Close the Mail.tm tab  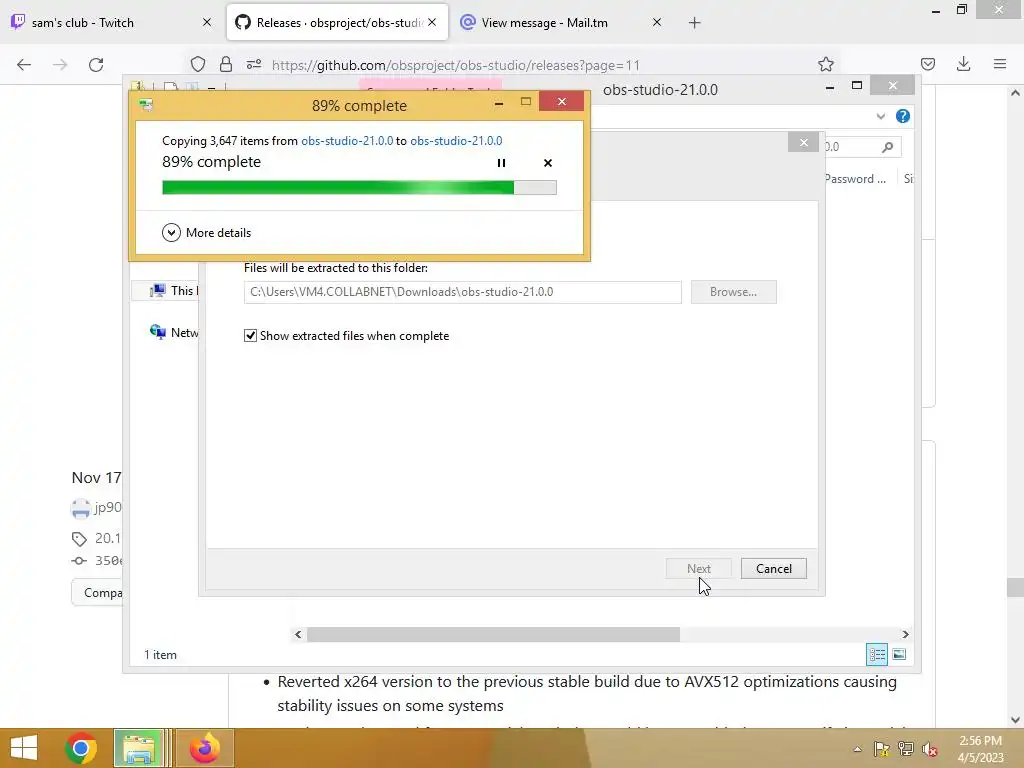coord(657,22)
